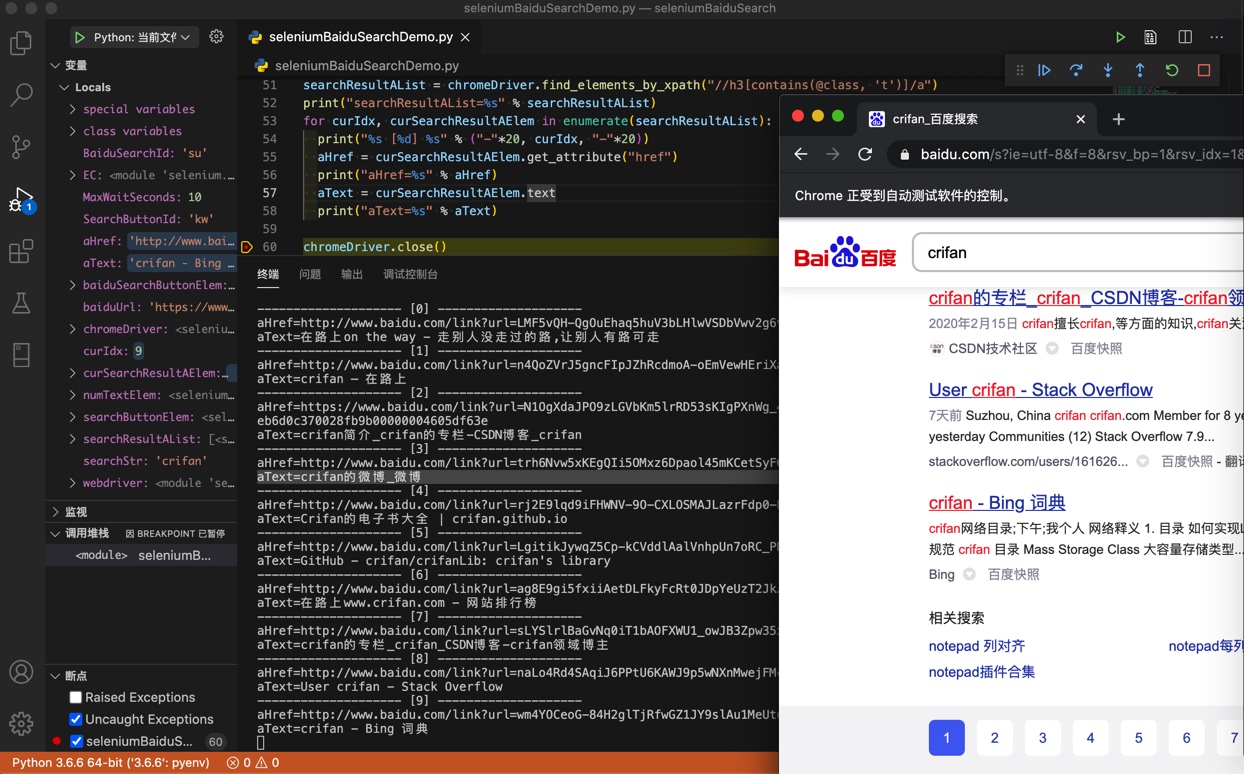Switch to the 终端 terminal tab
1244x774 pixels.
[268, 274]
